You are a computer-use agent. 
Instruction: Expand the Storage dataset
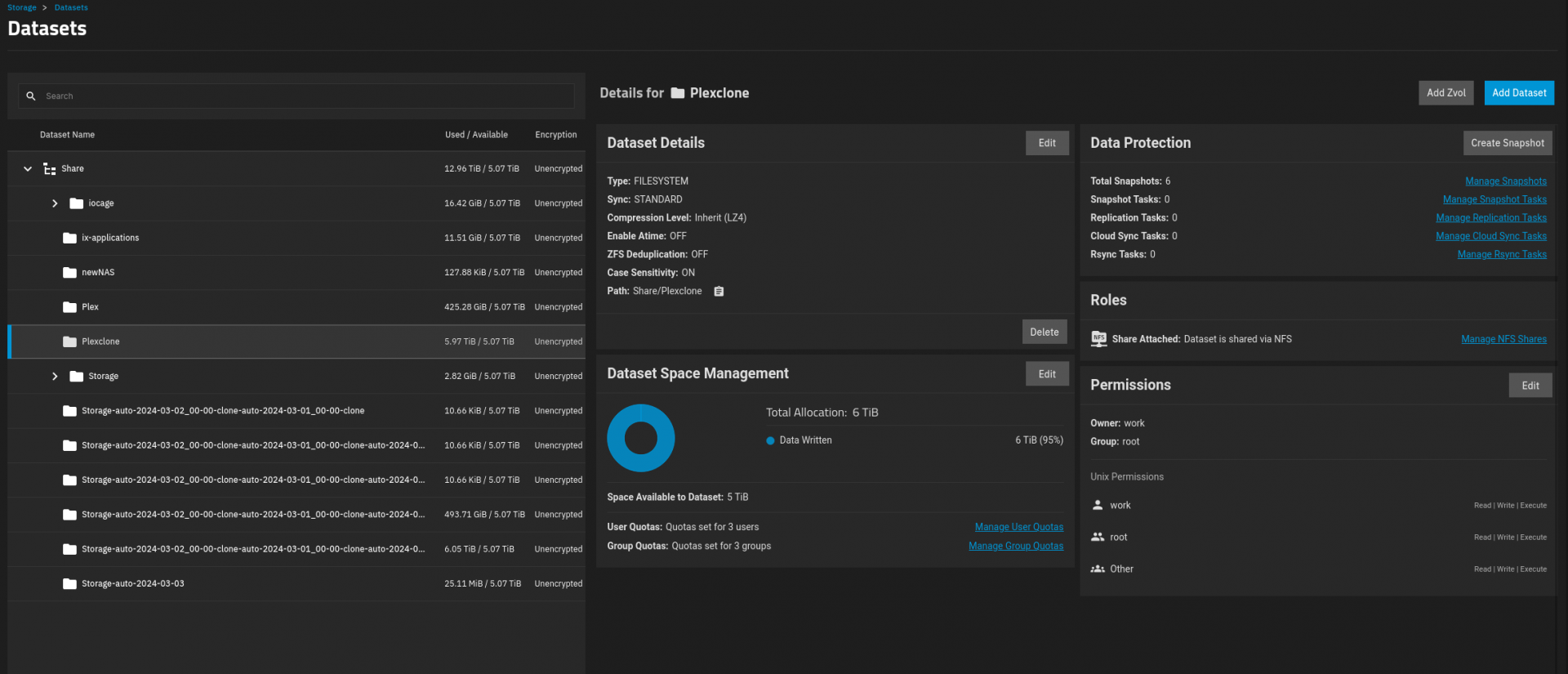[x=55, y=377]
